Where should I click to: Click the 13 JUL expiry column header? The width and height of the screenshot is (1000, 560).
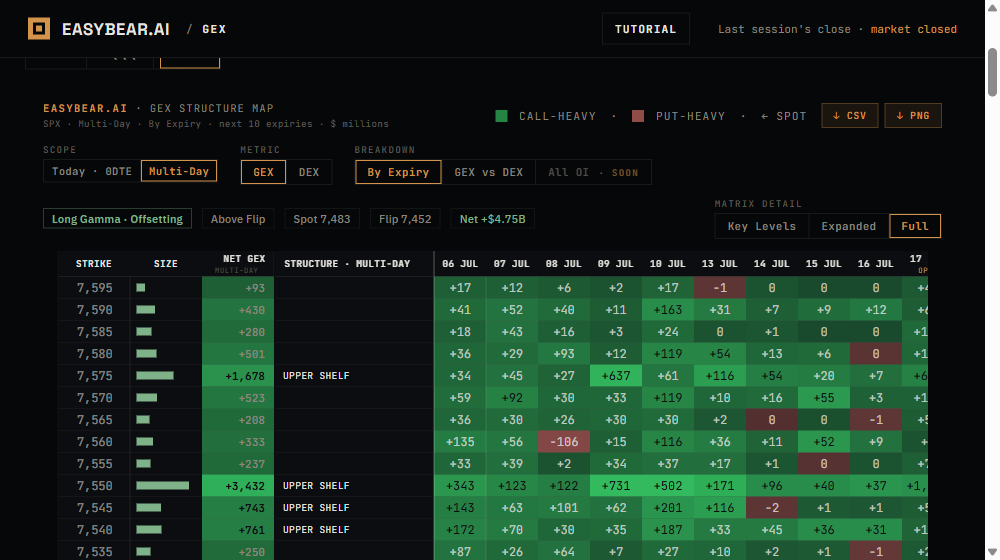(719, 263)
